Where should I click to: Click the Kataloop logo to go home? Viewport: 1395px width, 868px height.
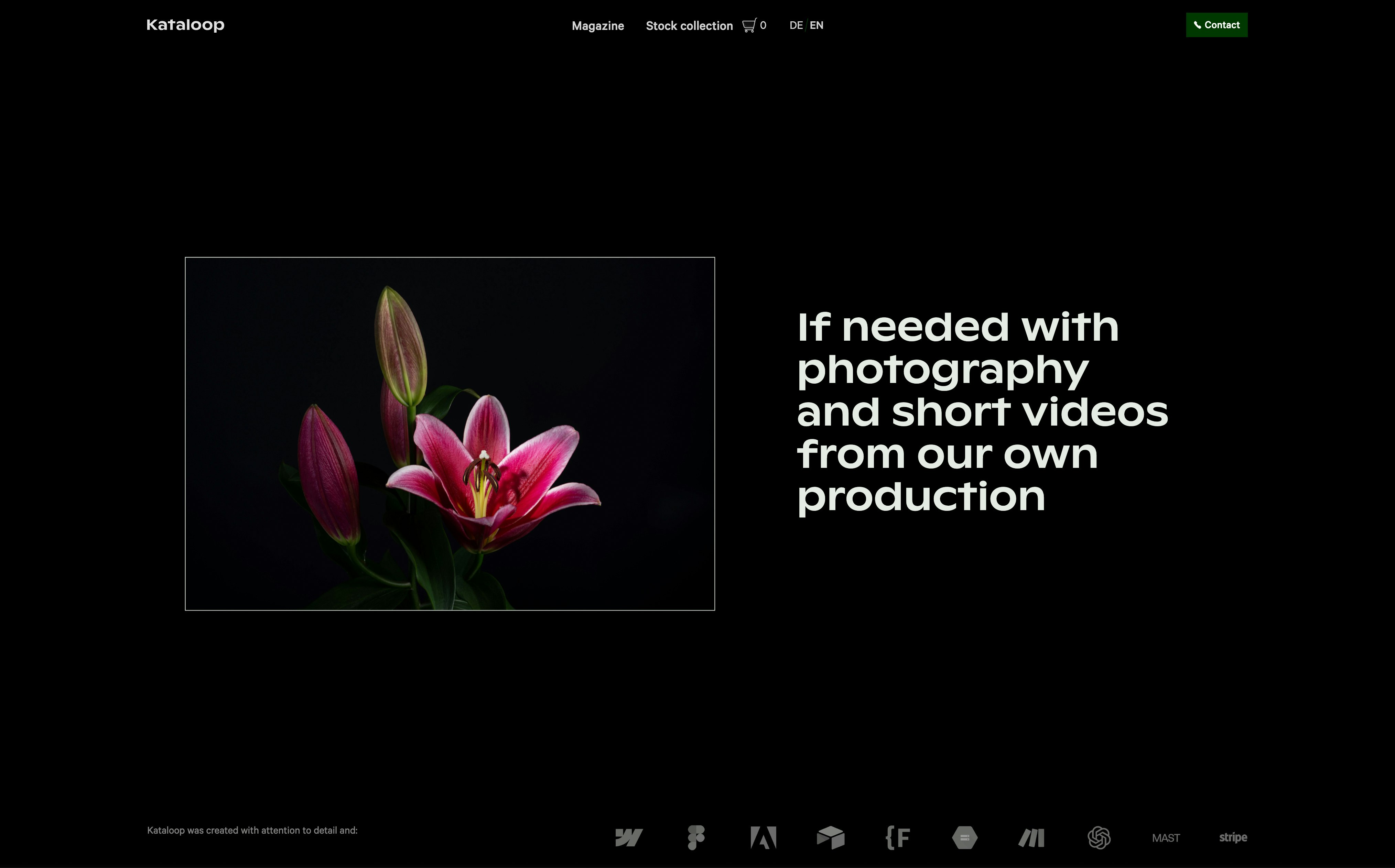coord(185,25)
